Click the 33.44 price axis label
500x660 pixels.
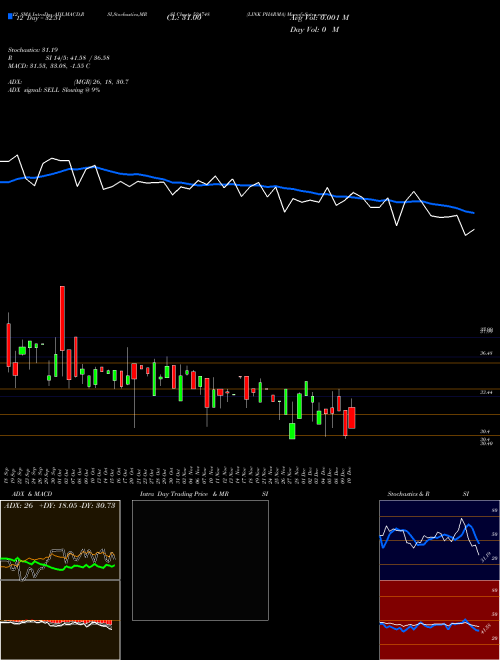coord(486,392)
